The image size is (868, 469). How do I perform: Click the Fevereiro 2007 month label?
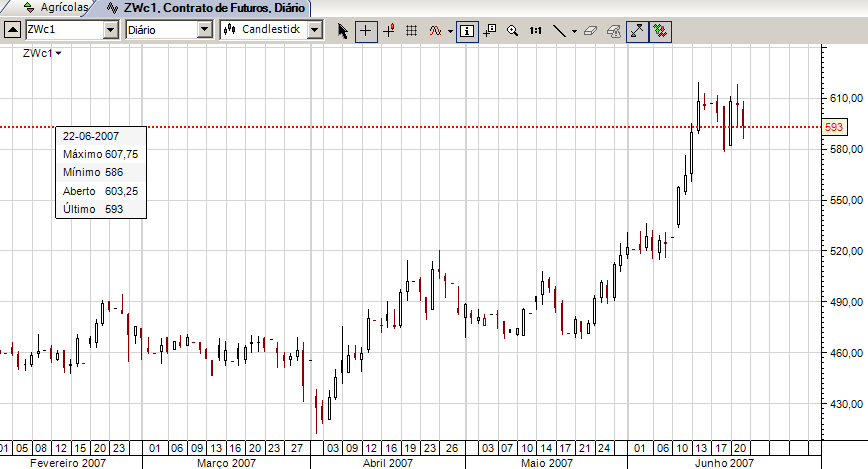click(x=68, y=462)
